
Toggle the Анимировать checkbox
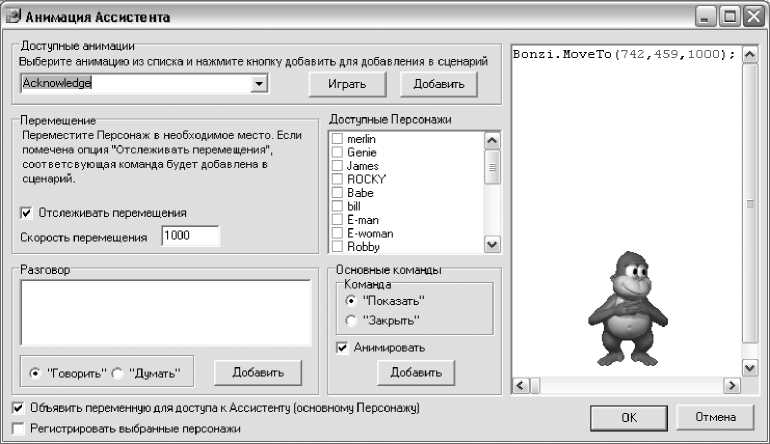click(x=342, y=348)
